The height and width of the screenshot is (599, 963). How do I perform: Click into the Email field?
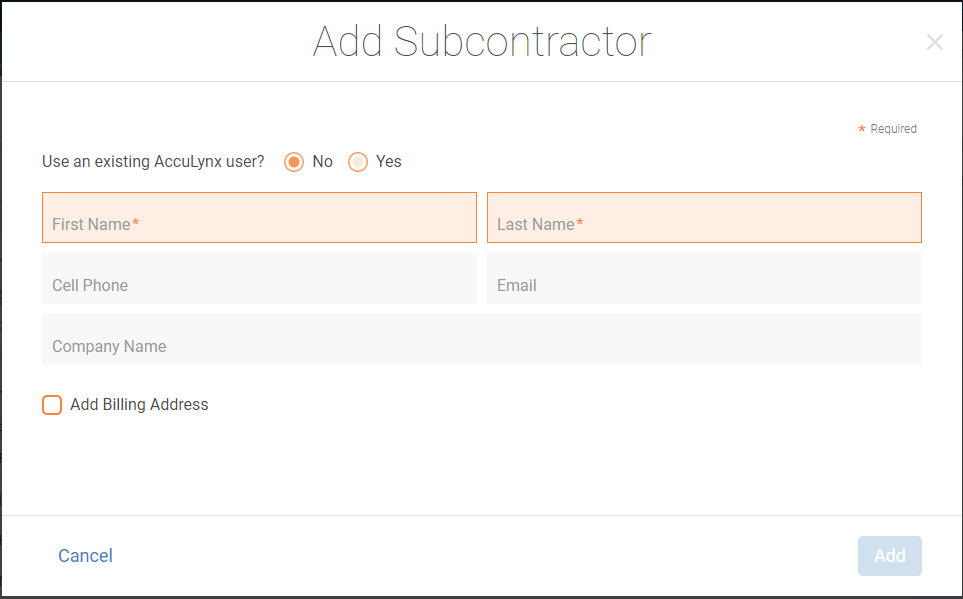coord(704,278)
